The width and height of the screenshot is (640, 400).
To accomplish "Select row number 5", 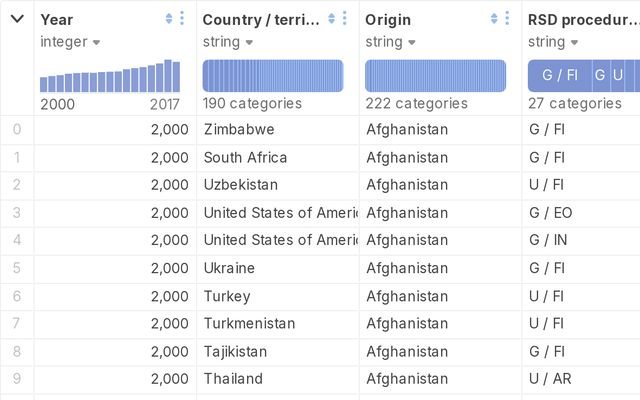I will (x=16, y=268).
